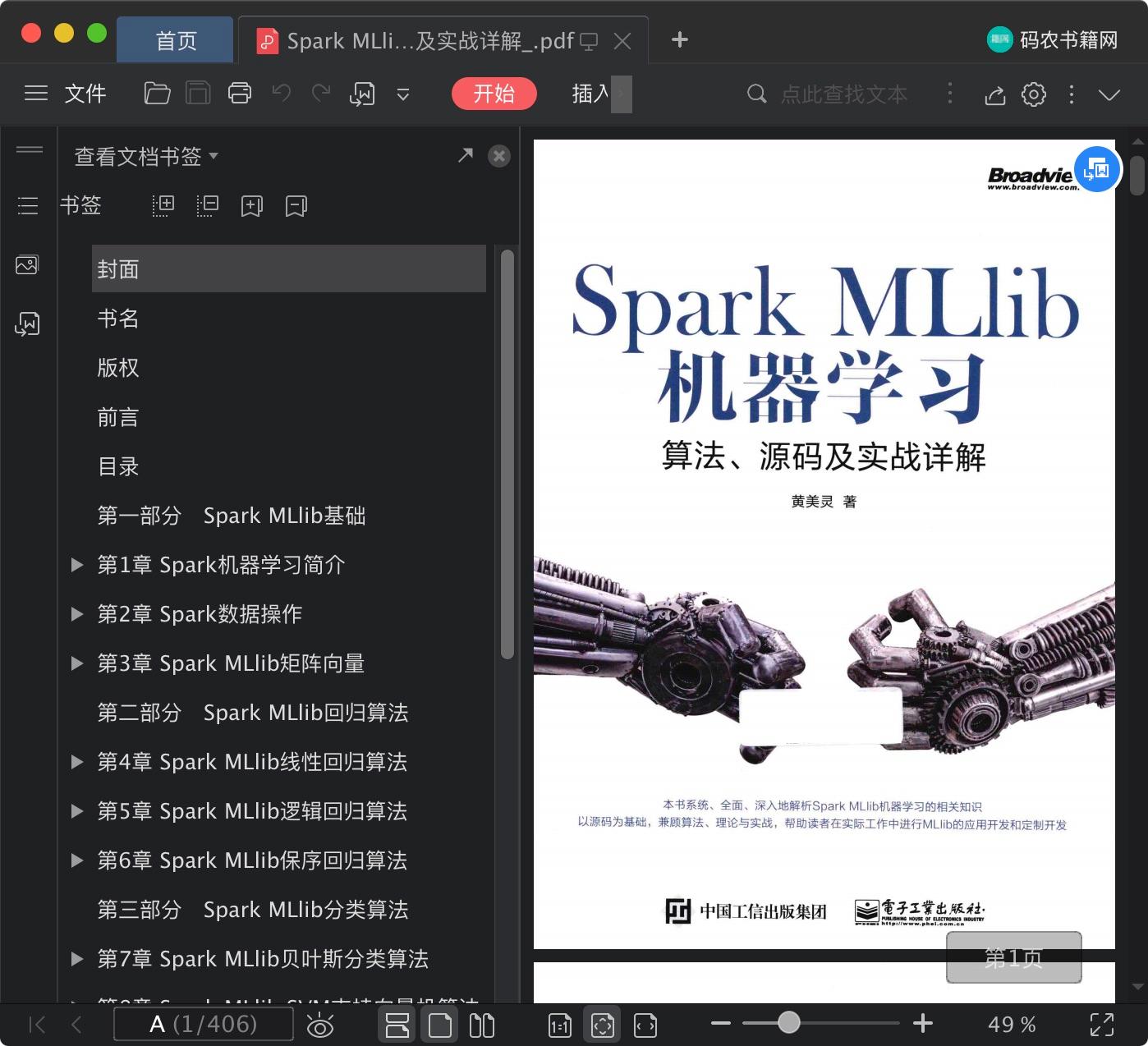Click the page number field (1/406)

point(204,1024)
